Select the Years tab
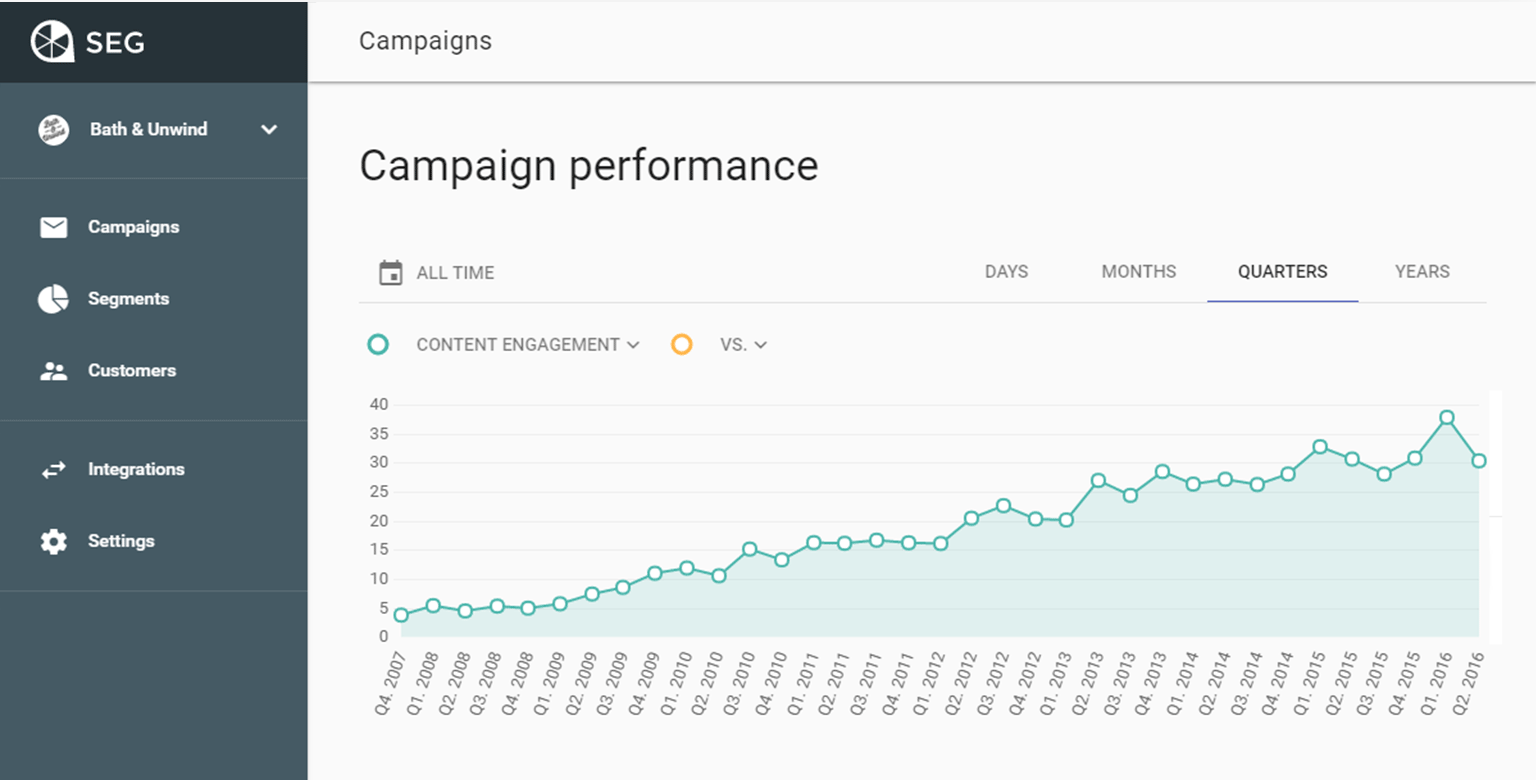Image resolution: width=1536 pixels, height=780 pixels. 1422,272
